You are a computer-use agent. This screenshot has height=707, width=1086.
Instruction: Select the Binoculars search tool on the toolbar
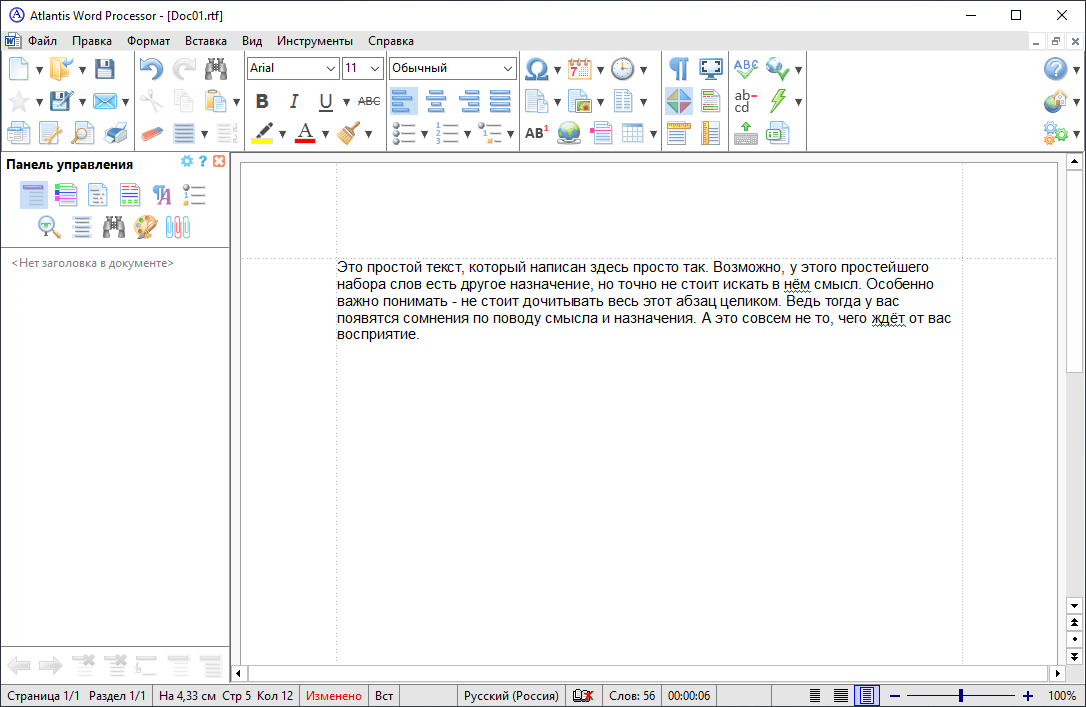pyautogui.click(x=216, y=68)
